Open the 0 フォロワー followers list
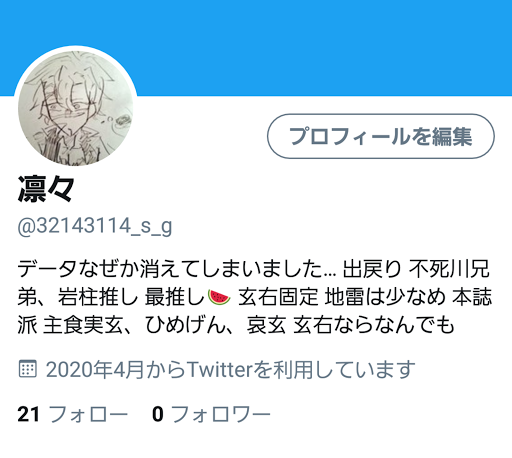 [211, 414]
